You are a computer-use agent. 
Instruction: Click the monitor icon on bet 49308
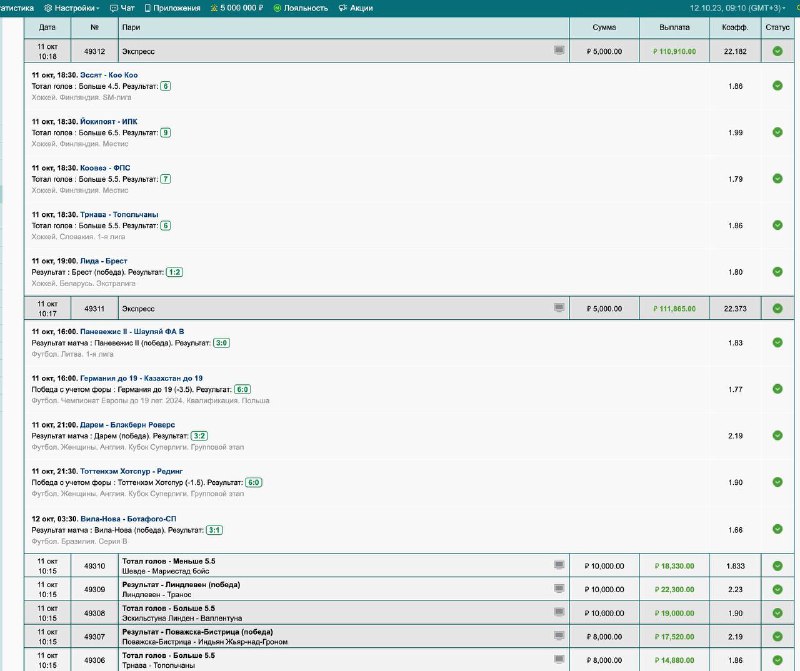pyautogui.click(x=560, y=612)
